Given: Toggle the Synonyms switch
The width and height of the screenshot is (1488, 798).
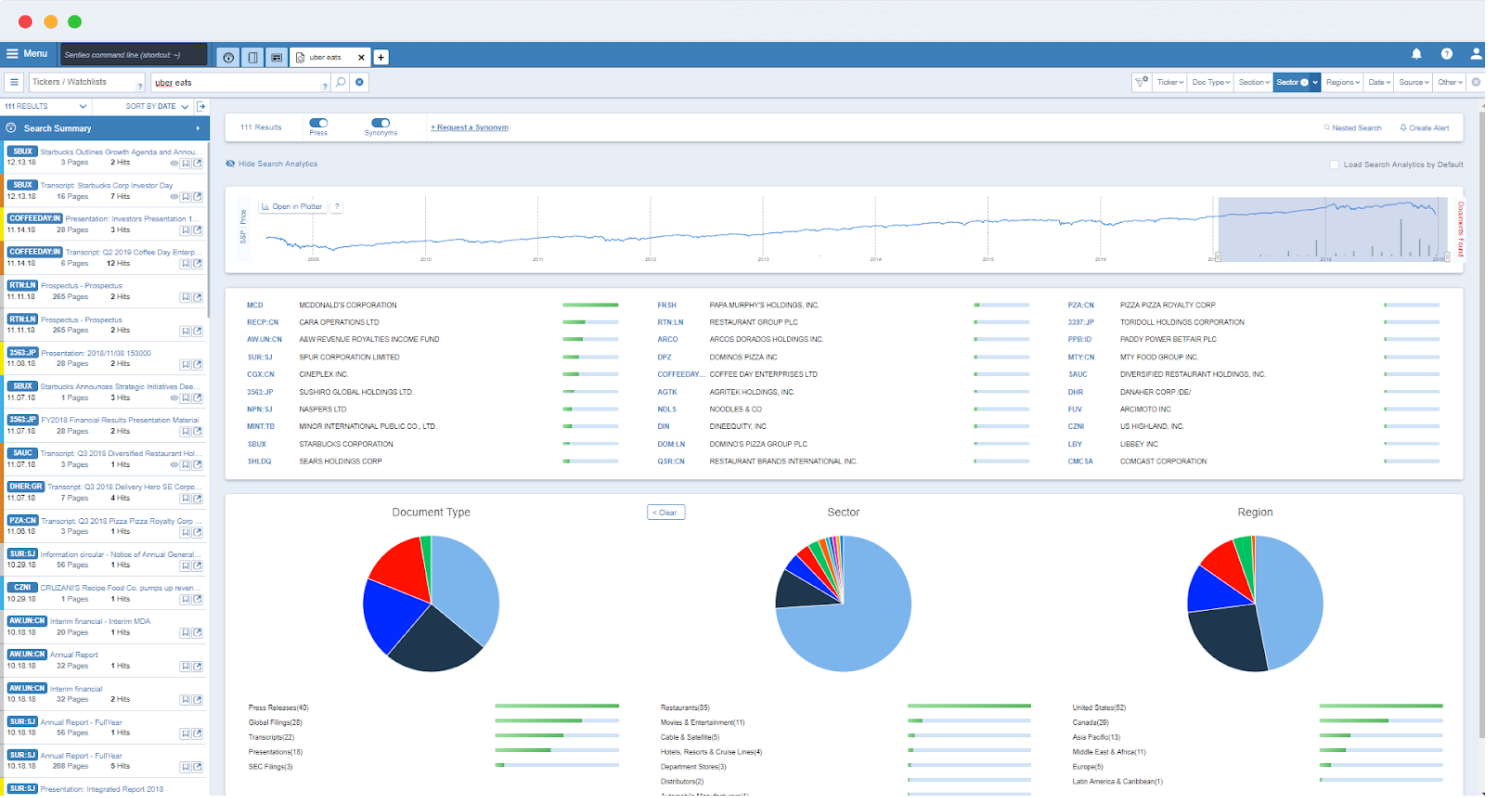Looking at the screenshot, I should tap(380, 122).
